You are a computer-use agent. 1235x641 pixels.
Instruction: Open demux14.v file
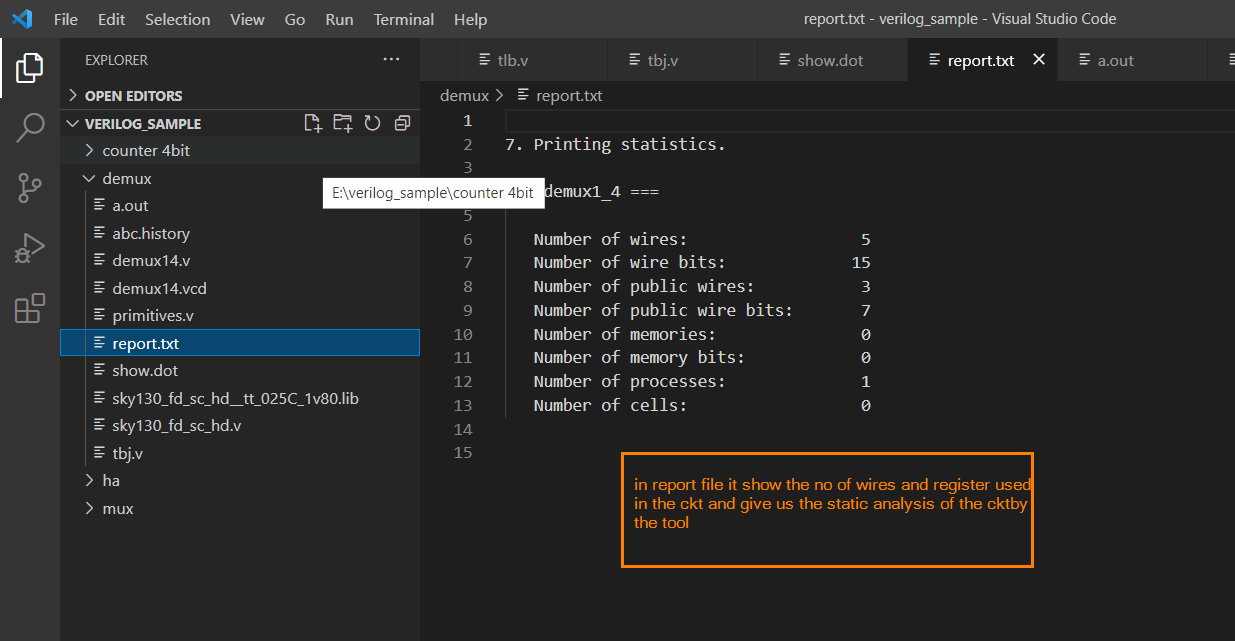[x=240, y=261]
